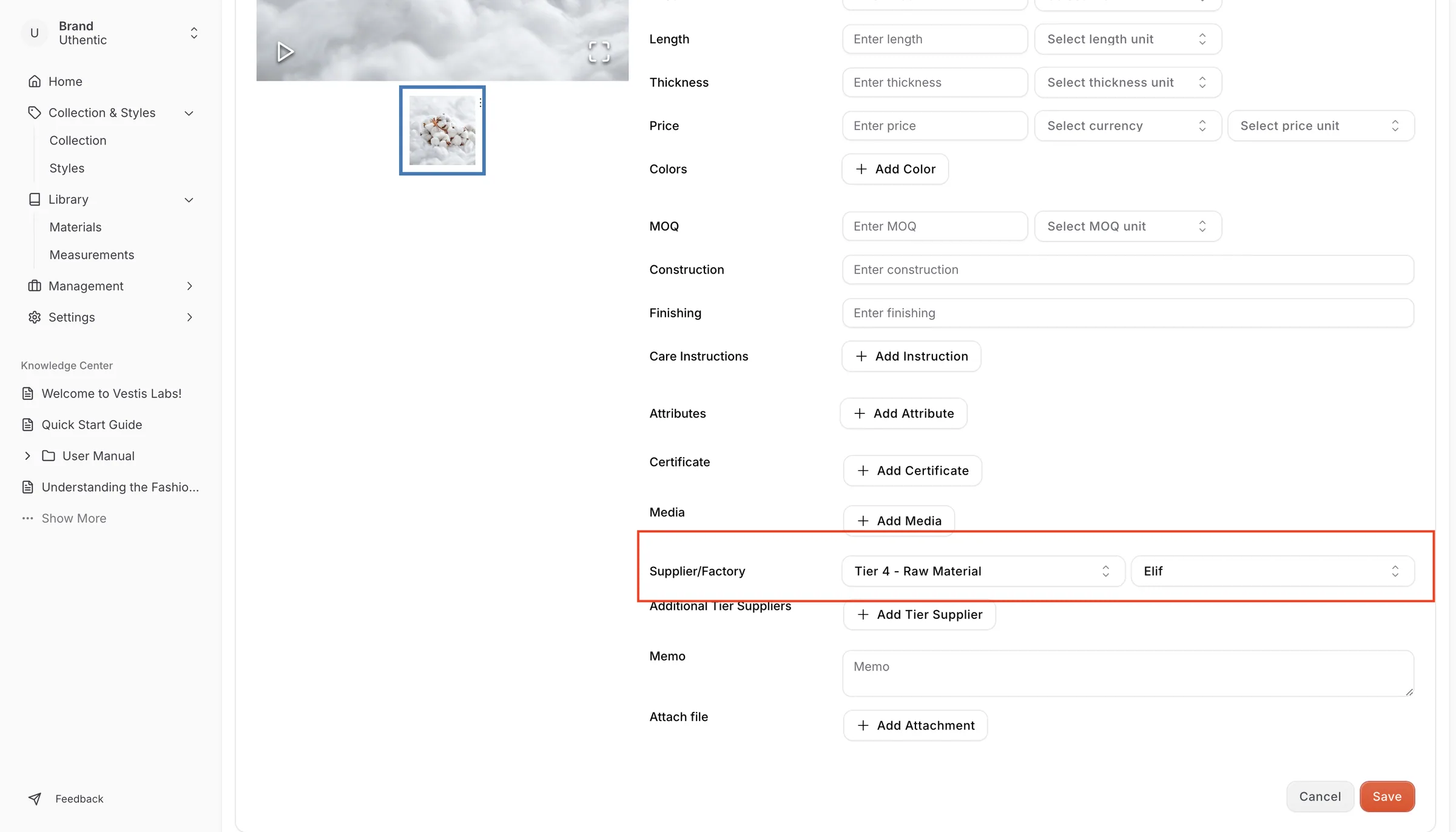
Task: Open Select currency dropdown
Action: point(1128,126)
